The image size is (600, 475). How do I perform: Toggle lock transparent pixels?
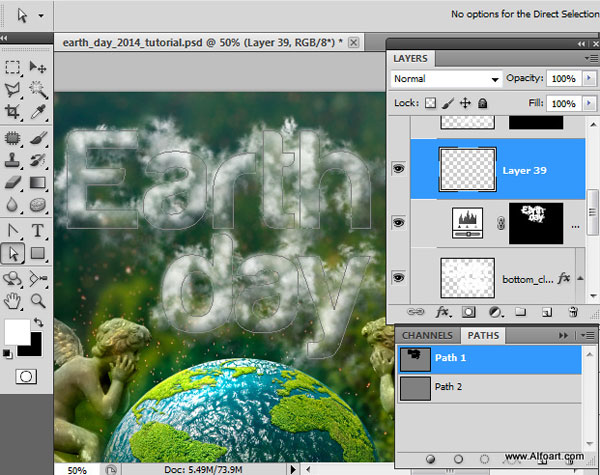click(430, 103)
